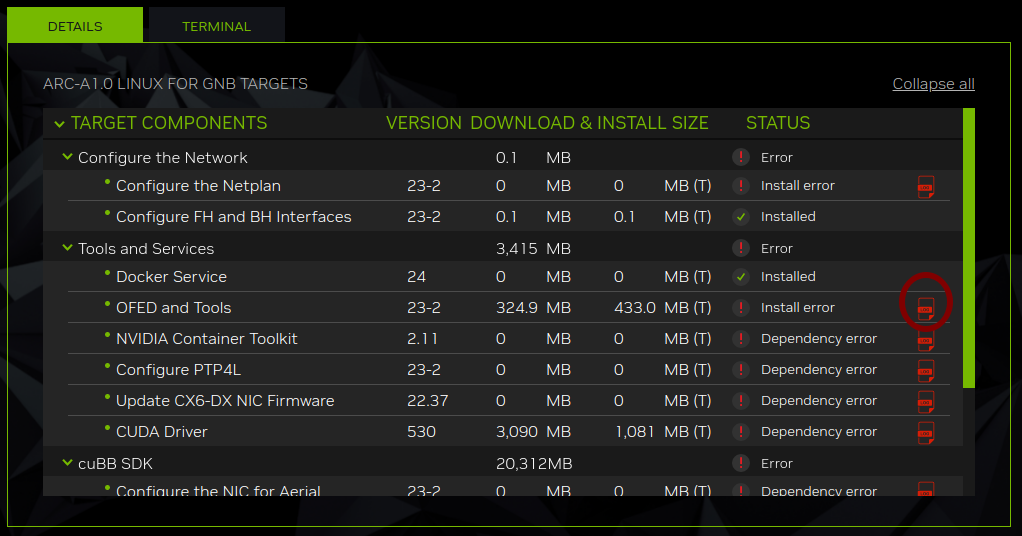1022x536 pixels.
Task: Select the Docker Service component name
Action: coord(171,277)
